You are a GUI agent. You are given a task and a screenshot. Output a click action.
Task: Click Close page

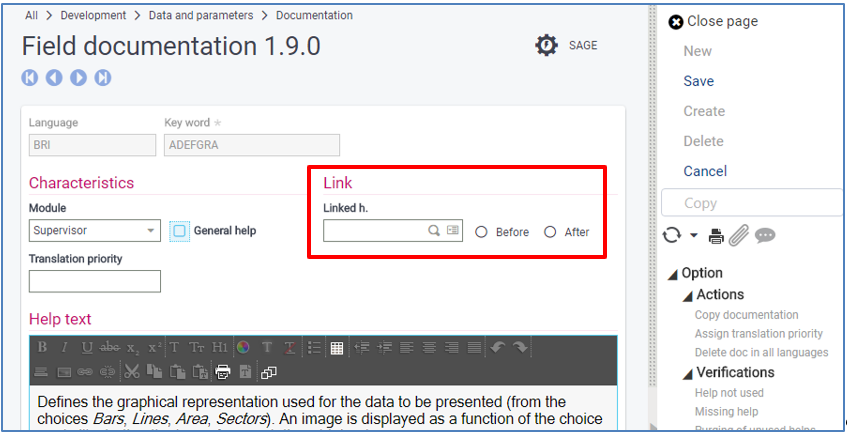[x=713, y=21]
